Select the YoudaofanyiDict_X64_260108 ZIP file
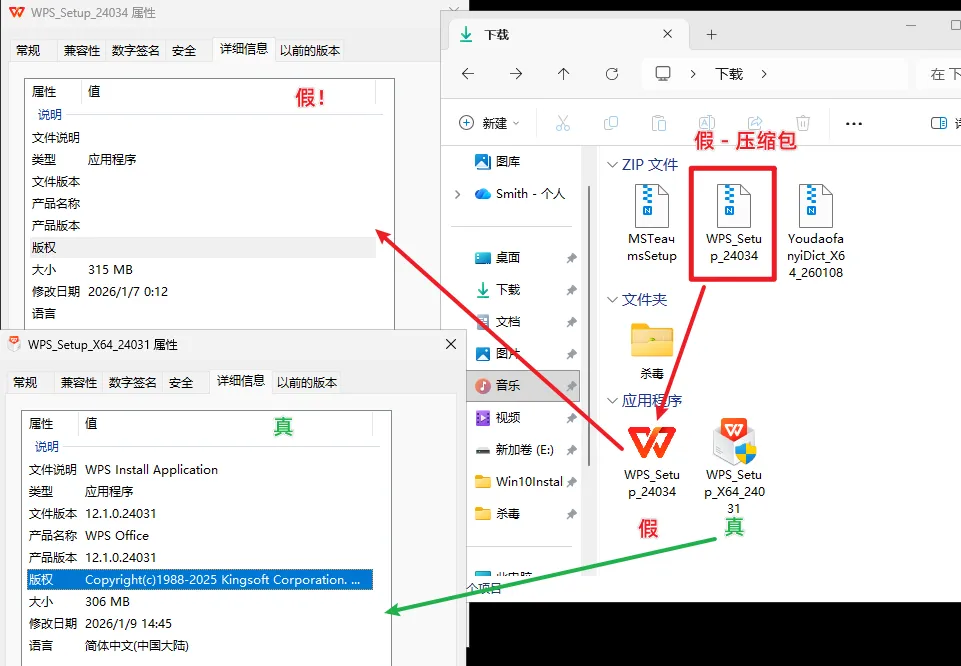 [816, 232]
